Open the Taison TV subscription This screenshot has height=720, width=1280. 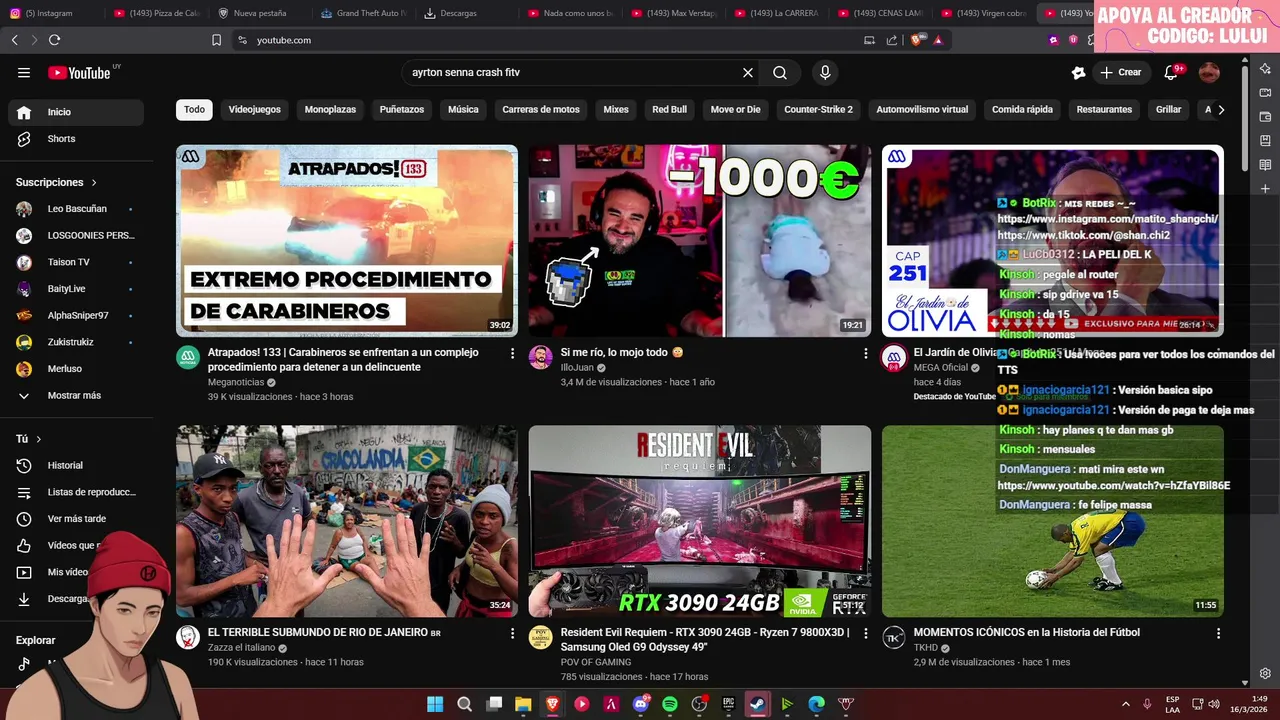(x=76, y=262)
